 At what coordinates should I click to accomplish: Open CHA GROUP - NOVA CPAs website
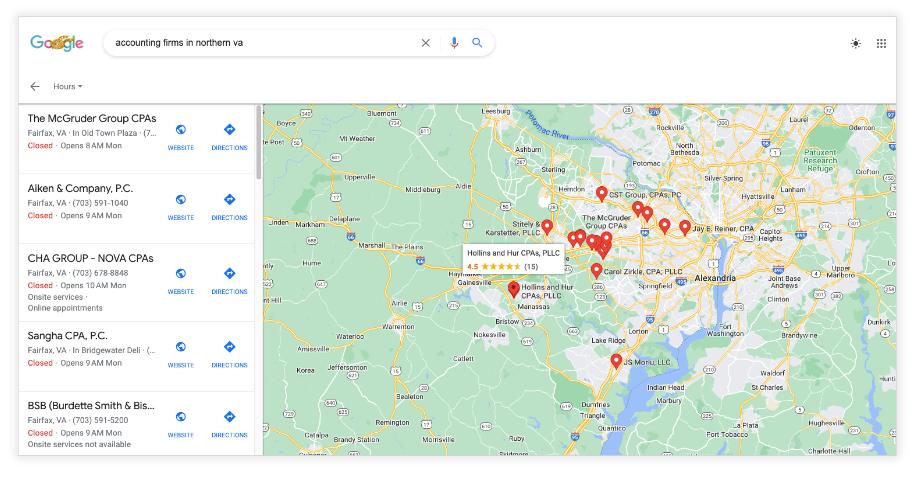tap(181, 281)
